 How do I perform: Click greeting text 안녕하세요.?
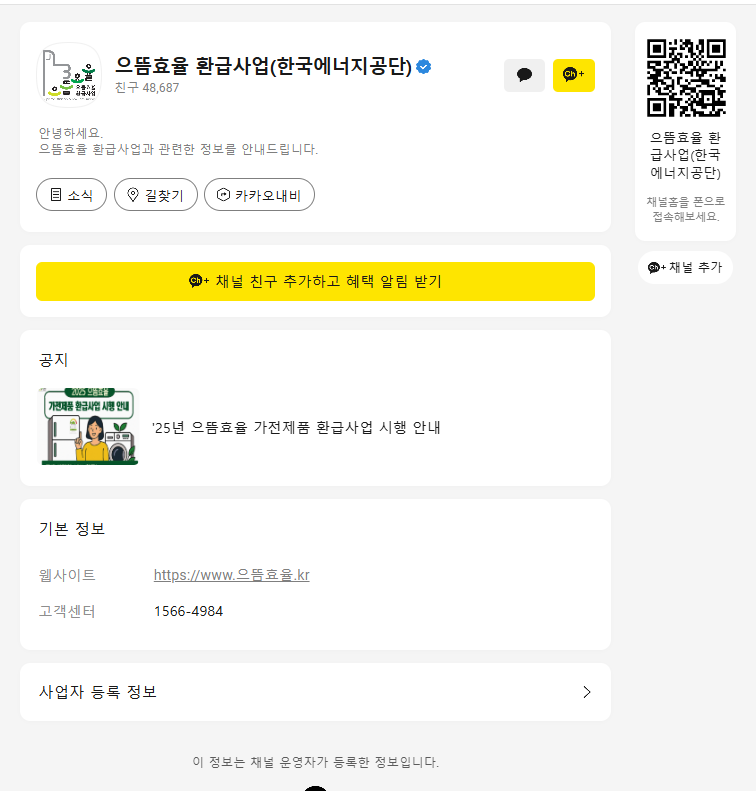(x=71, y=133)
